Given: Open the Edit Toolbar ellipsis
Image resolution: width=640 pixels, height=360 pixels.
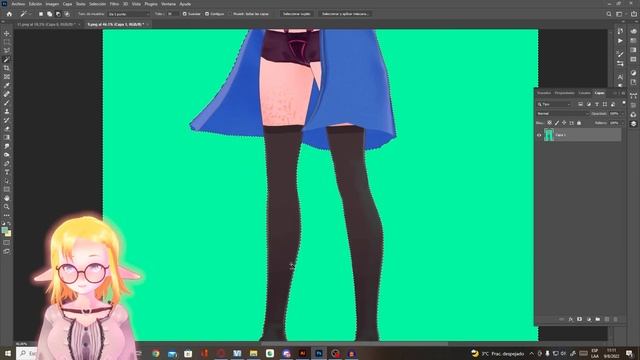Looking at the screenshot, I should tap(7, 215).
